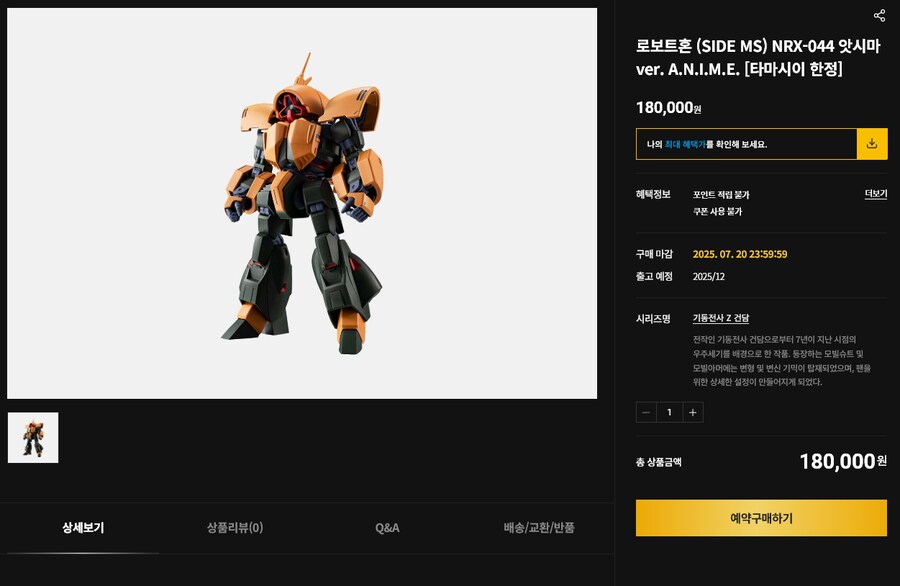This screenshot has width=900, height=586.
Task: Select the product thumbnail below main image
Action: click(33, 437)
